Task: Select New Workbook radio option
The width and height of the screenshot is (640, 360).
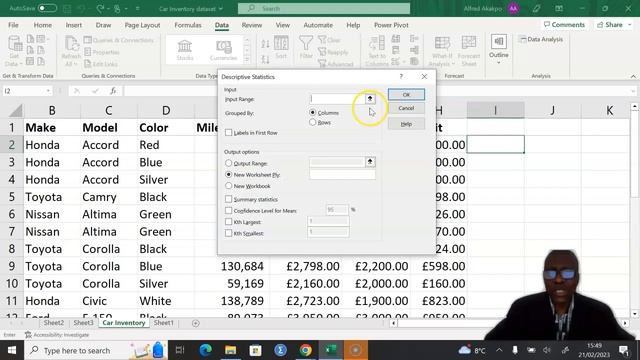Action: click(229, 186)
